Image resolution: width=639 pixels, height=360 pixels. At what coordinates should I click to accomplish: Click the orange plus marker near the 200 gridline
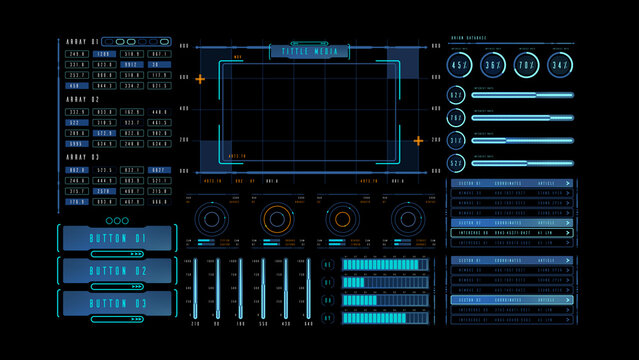(418, 141)
